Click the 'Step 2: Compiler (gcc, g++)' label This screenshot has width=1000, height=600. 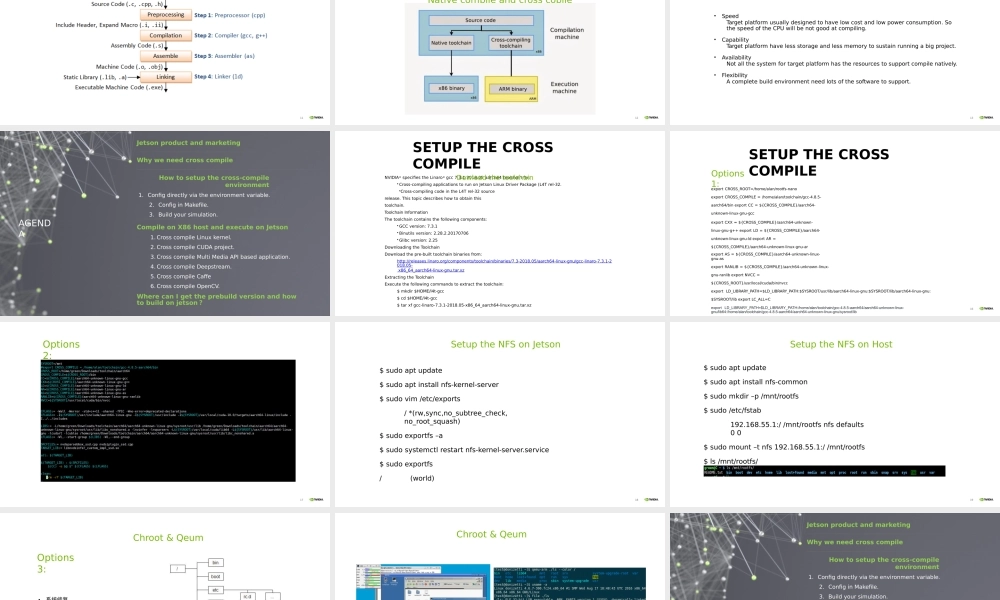231,36
